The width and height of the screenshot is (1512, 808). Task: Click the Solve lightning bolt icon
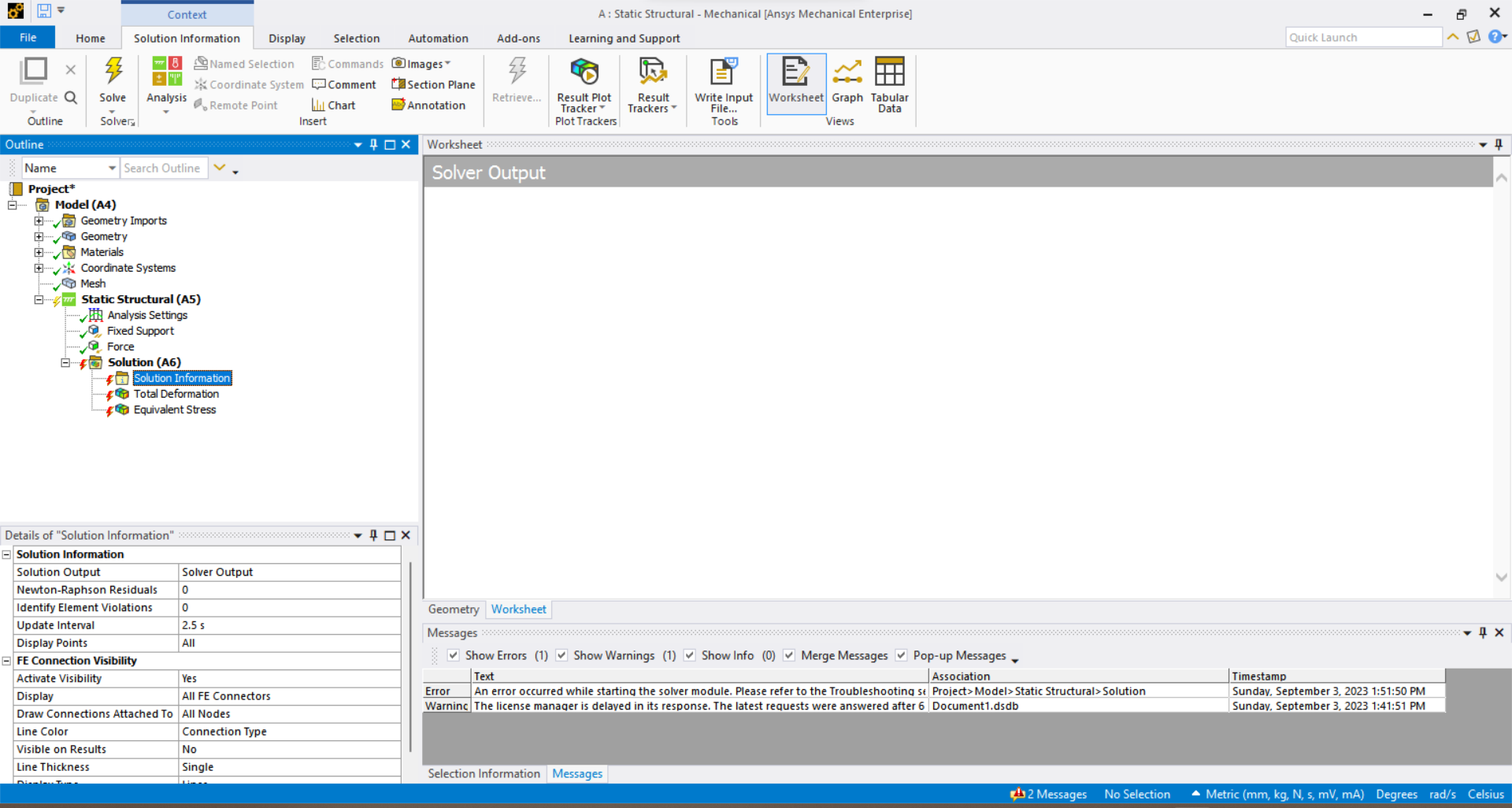tap(113, 72)
